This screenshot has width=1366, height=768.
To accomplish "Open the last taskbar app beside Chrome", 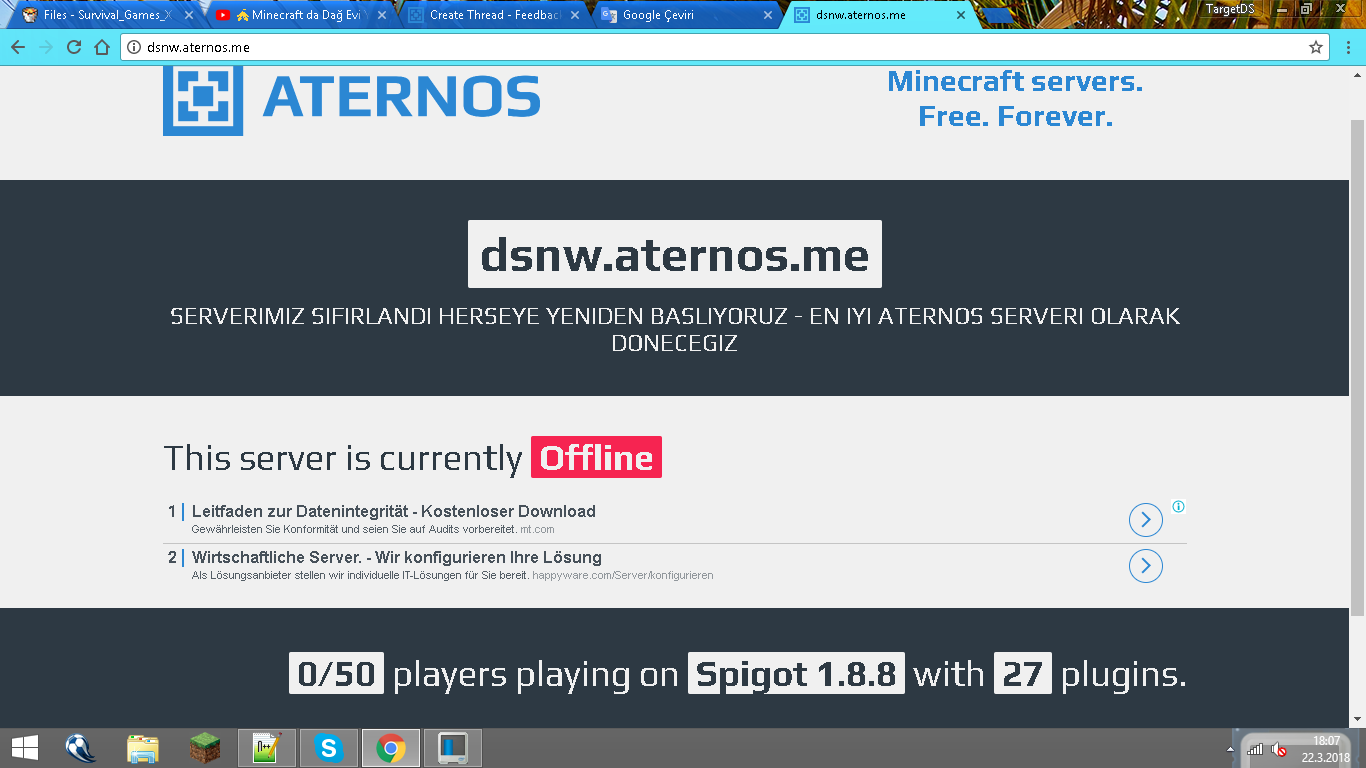I will tap(453, 748).
